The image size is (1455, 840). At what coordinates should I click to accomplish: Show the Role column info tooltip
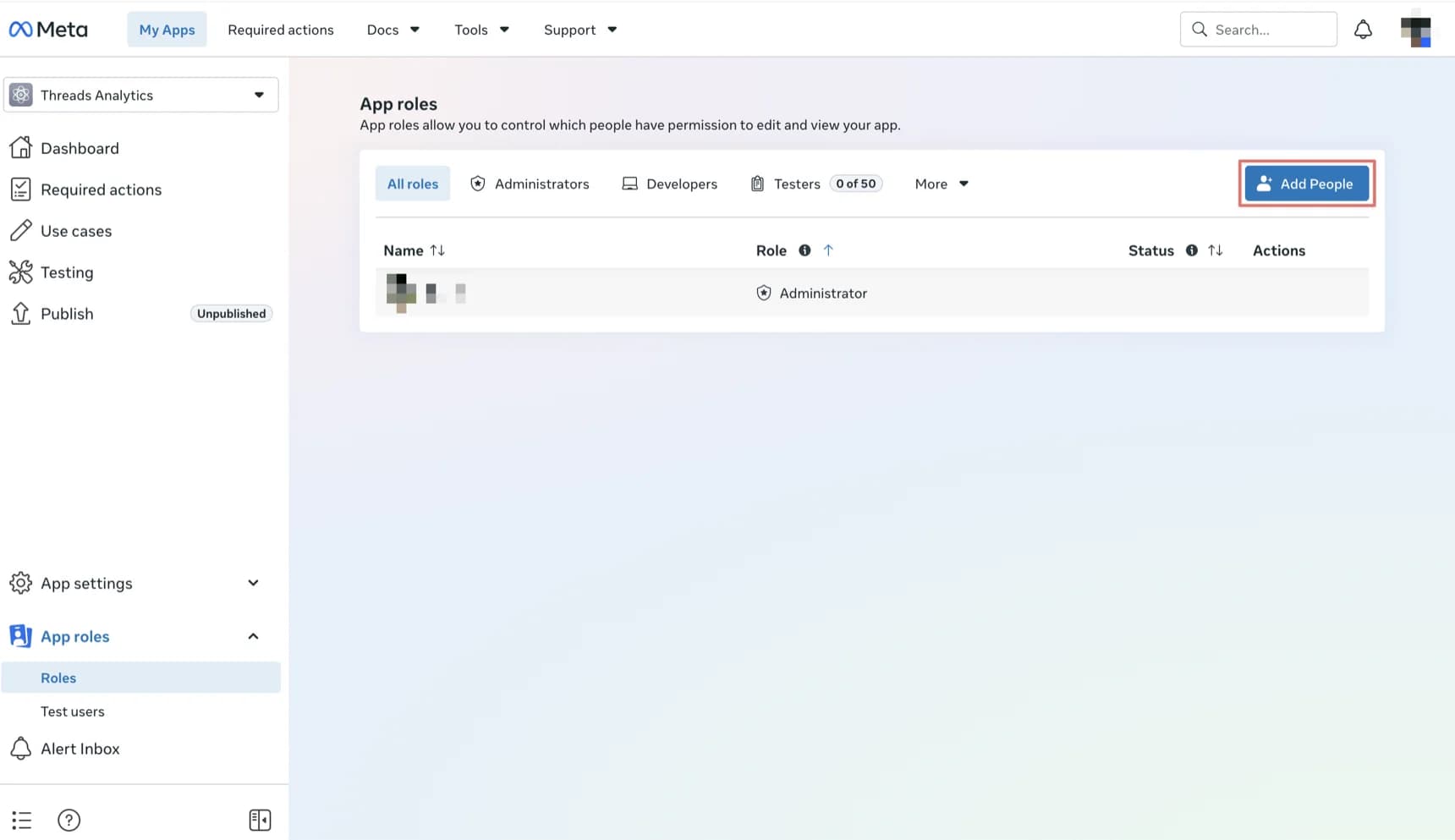[x=804, y=250]
